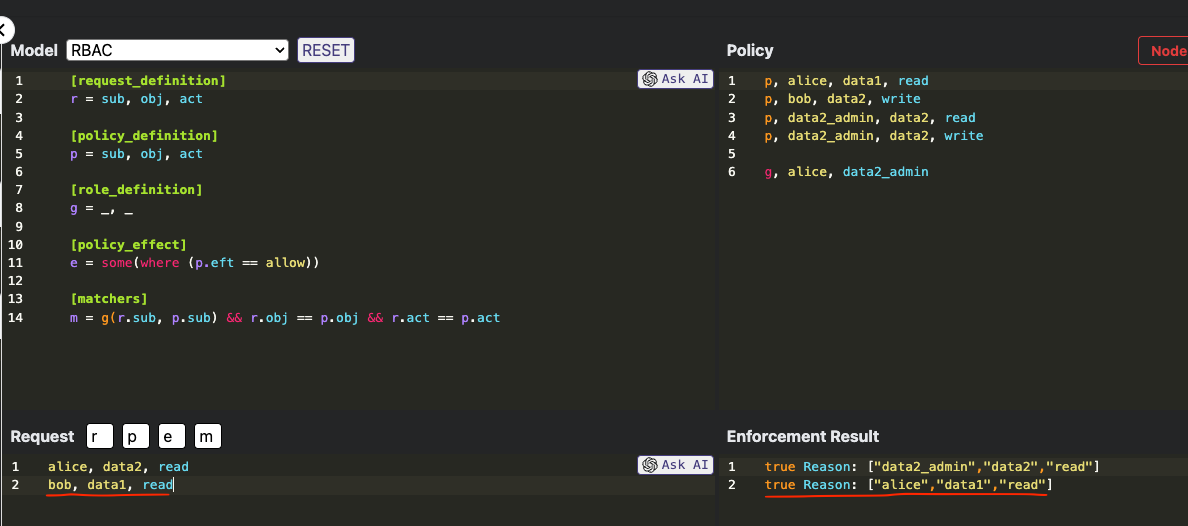Click the partially visible Node button

[x=1163, y=51]
